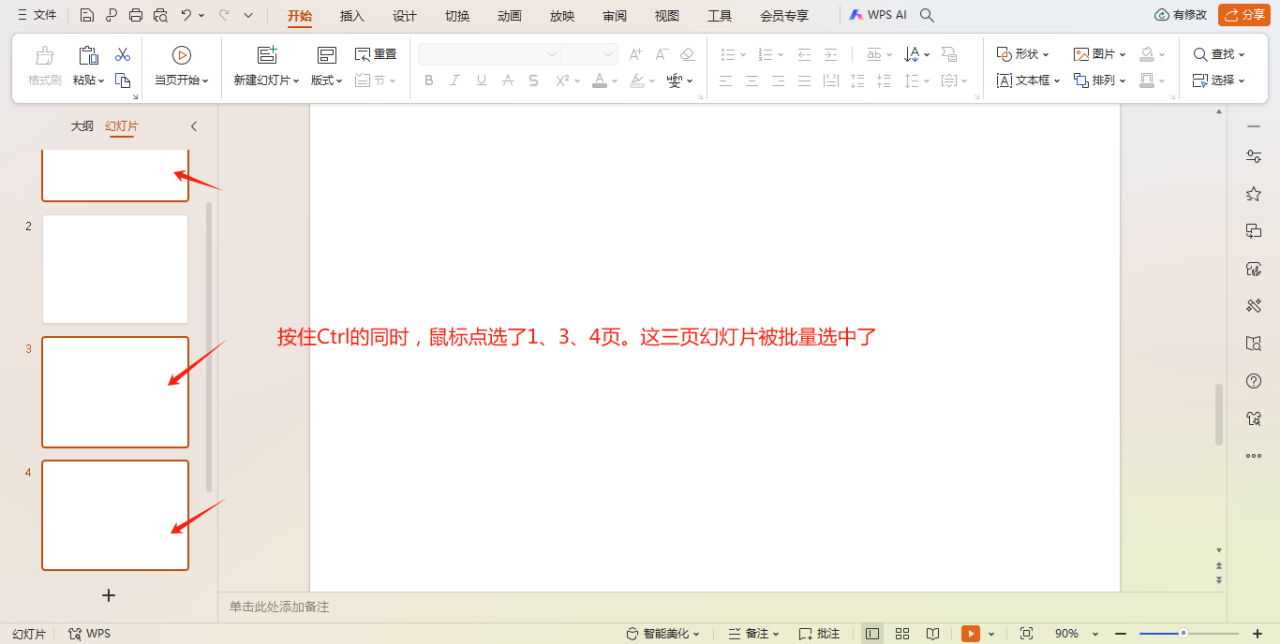Toggle italic formatting
Image resolution: width=1280 pixels, height=644 pixels.
click(x=454, y=80)
